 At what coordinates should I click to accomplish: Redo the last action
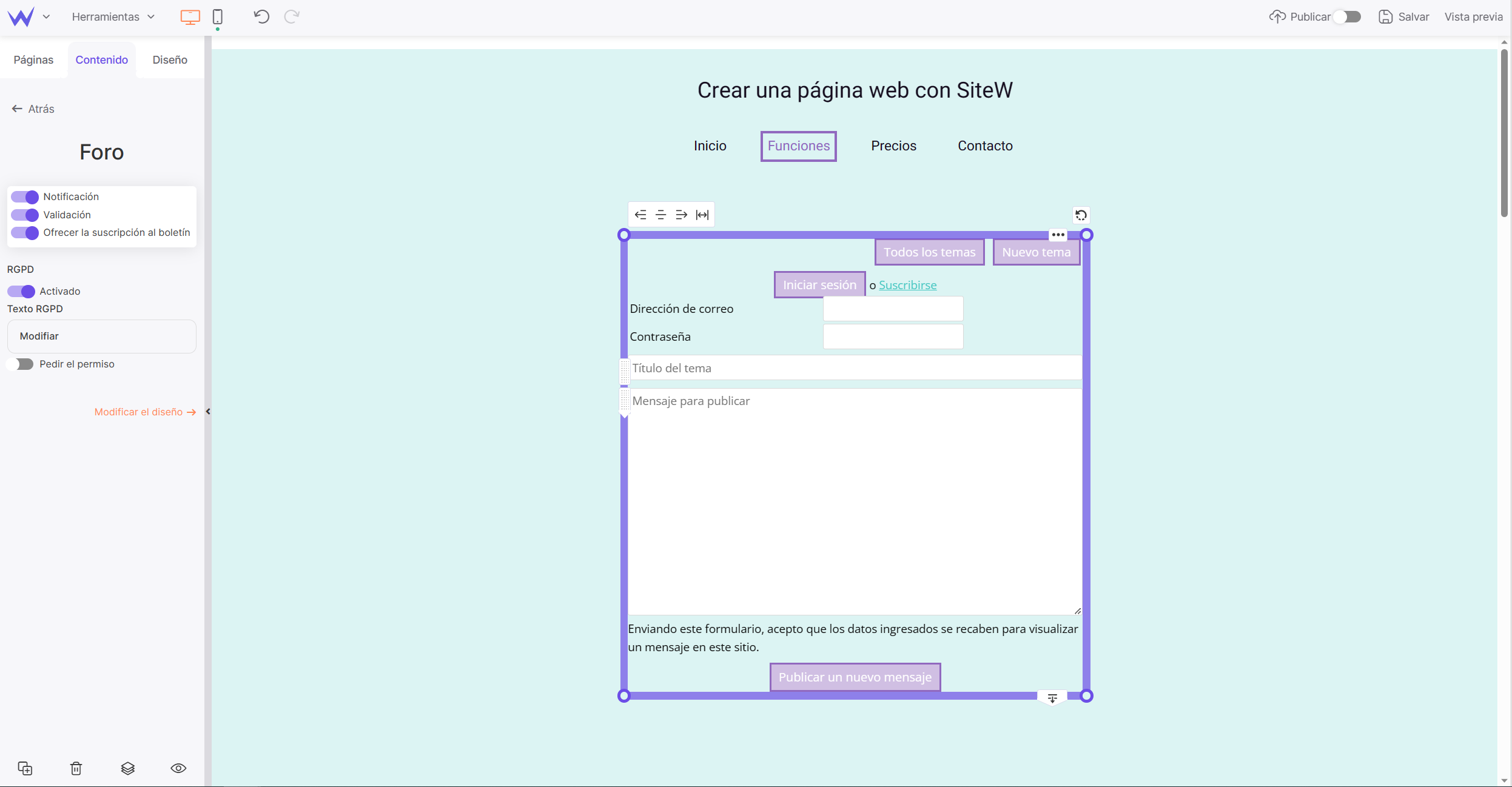292,16
